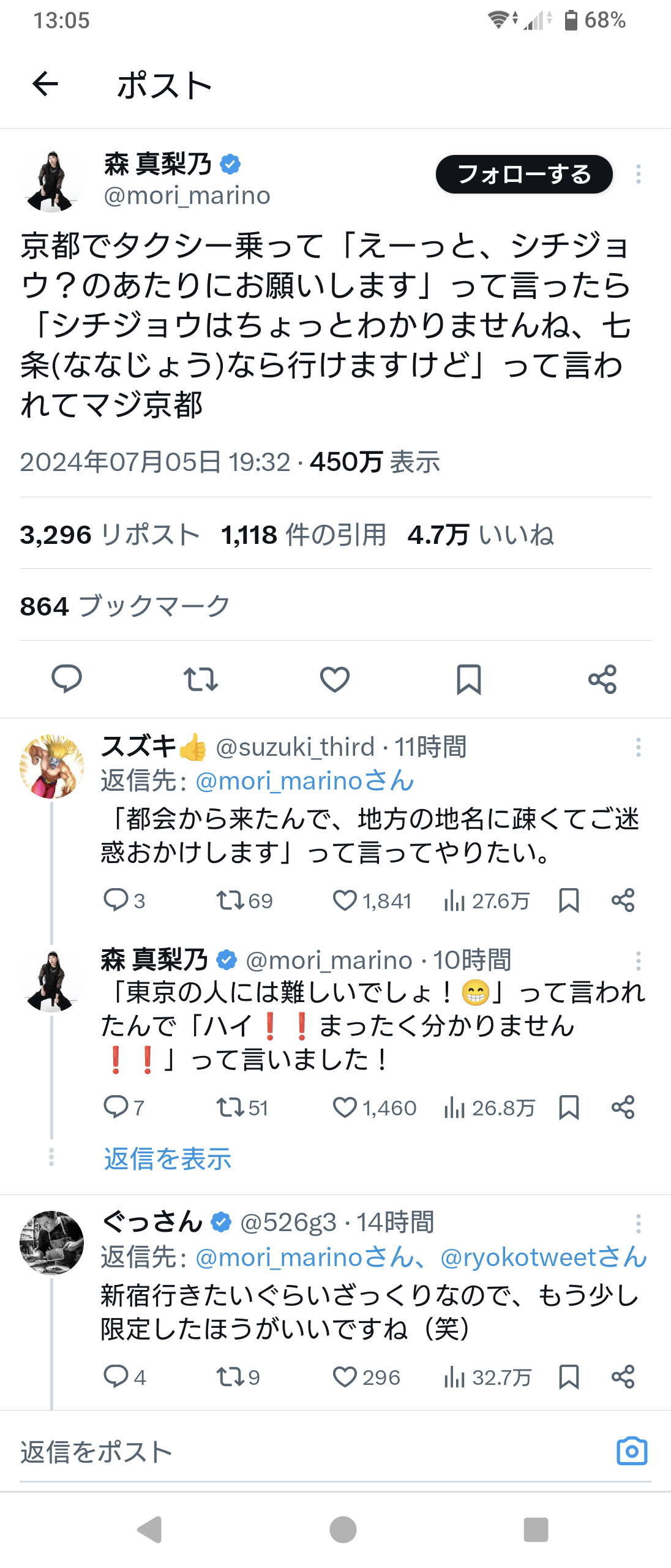Open 森 真梨乃 profile avatar
This screenshot has width=671, height=1568.
point(51,182)
